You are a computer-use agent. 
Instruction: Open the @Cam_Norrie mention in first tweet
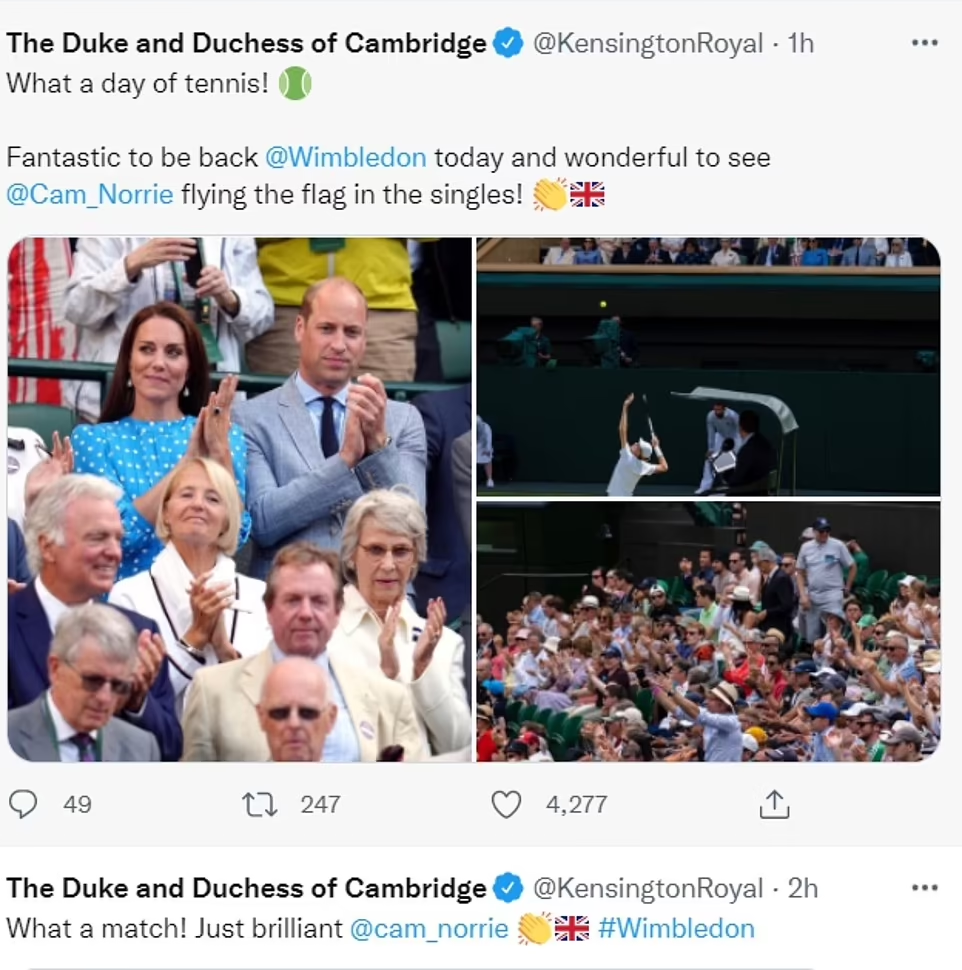(89, 194)
